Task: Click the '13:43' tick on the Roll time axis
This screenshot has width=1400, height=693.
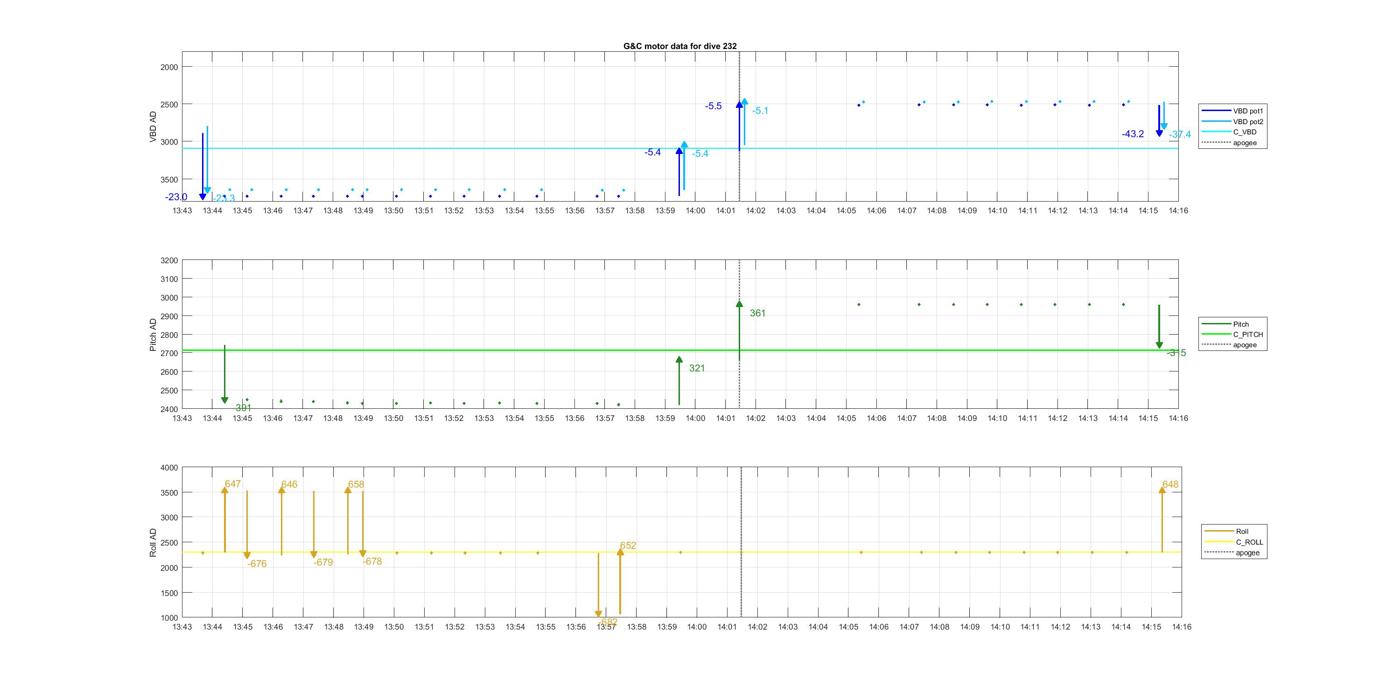Action: pyautogui.click(x=182, y=627)
